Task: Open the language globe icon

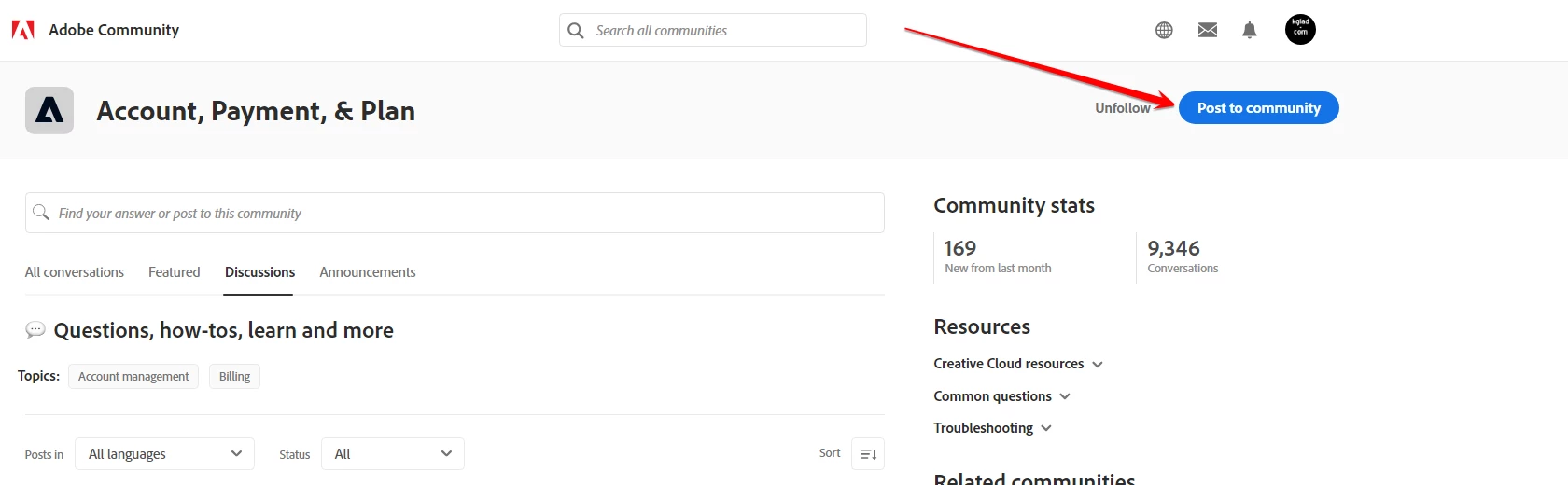Action: [x=1164, y=30]
